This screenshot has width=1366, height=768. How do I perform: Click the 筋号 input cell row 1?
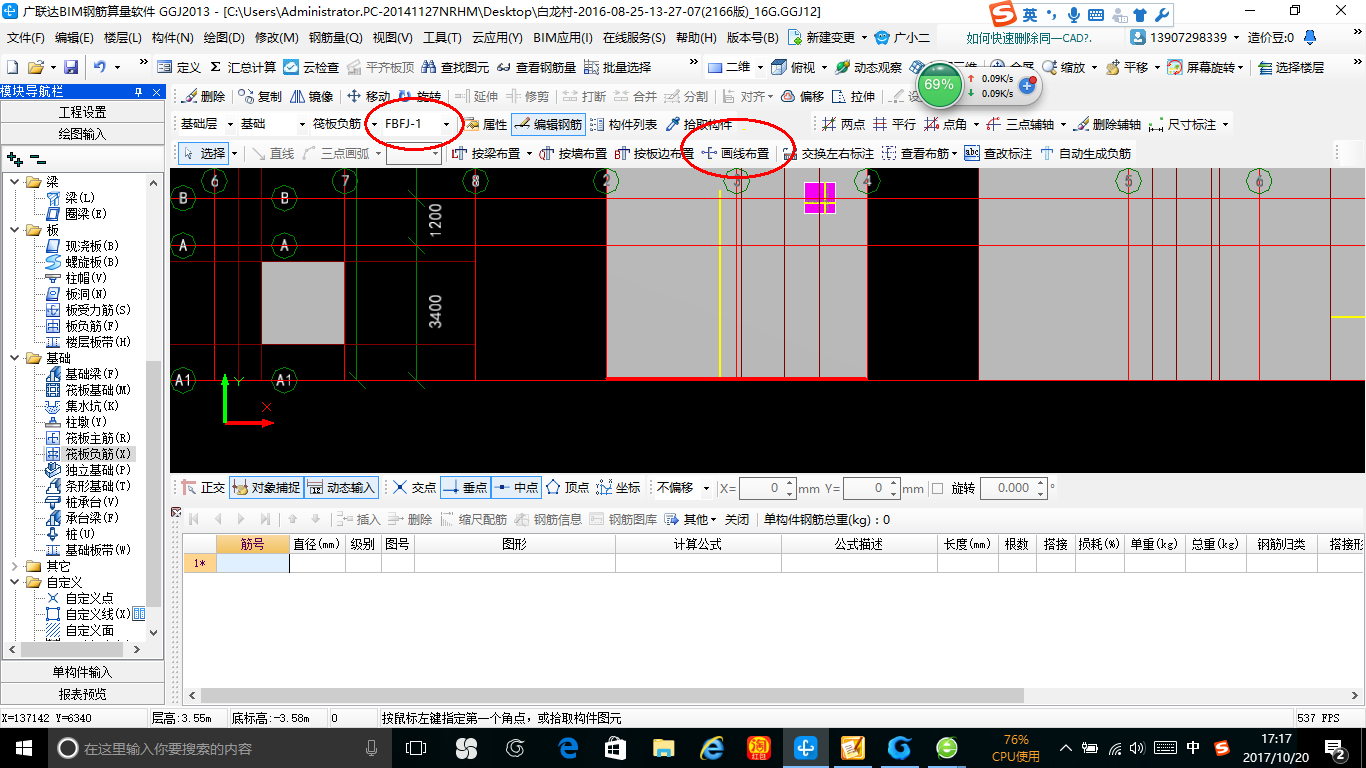[x=253, y=563]
